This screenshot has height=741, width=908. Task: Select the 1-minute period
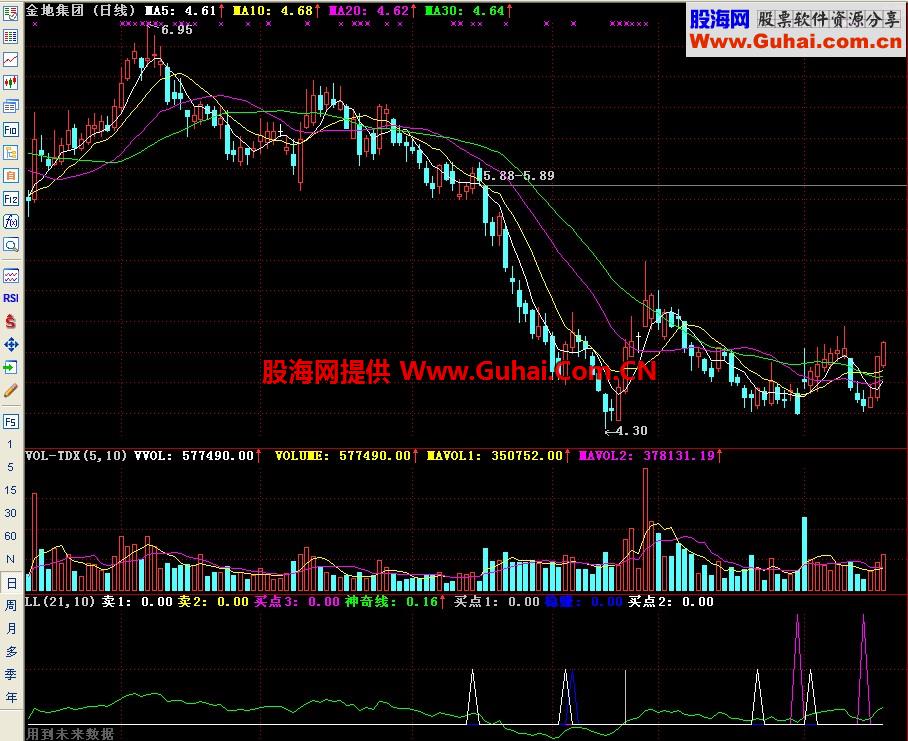[10, 444]
